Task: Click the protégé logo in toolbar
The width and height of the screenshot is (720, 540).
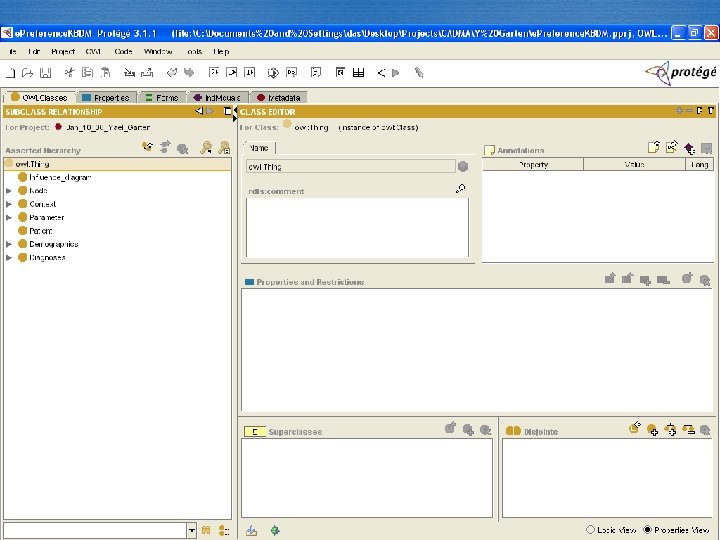Action: pyautogui.click(x=681, y=73)
